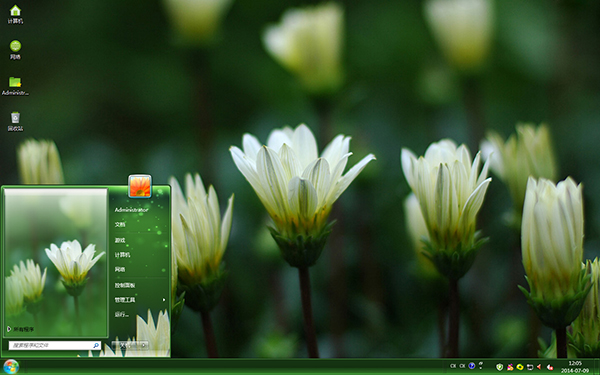Open the 回收站 (Recycle Bin) desktop icon

point(15,121)
